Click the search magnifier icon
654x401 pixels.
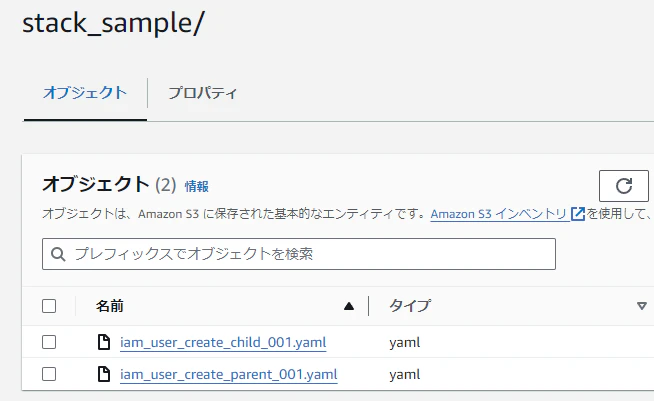(58, 254)
